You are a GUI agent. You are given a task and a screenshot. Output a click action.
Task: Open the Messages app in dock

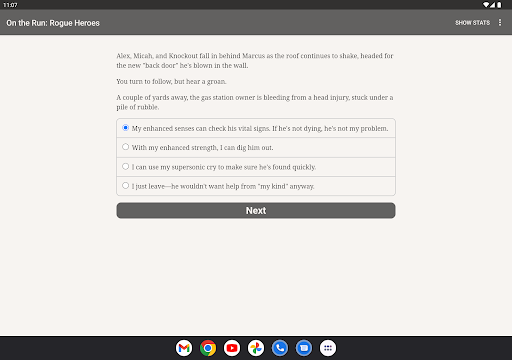click(x=304, y=348)
